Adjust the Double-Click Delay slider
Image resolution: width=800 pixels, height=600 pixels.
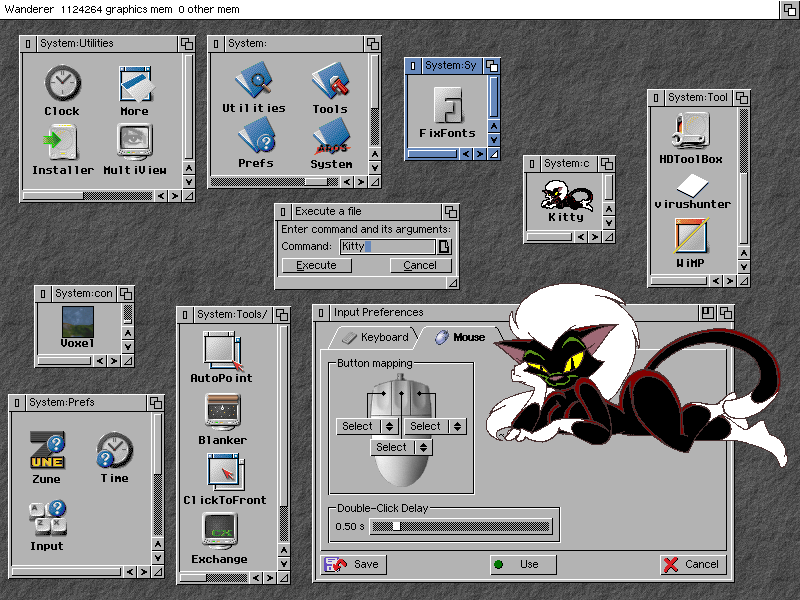pos(461,527)
